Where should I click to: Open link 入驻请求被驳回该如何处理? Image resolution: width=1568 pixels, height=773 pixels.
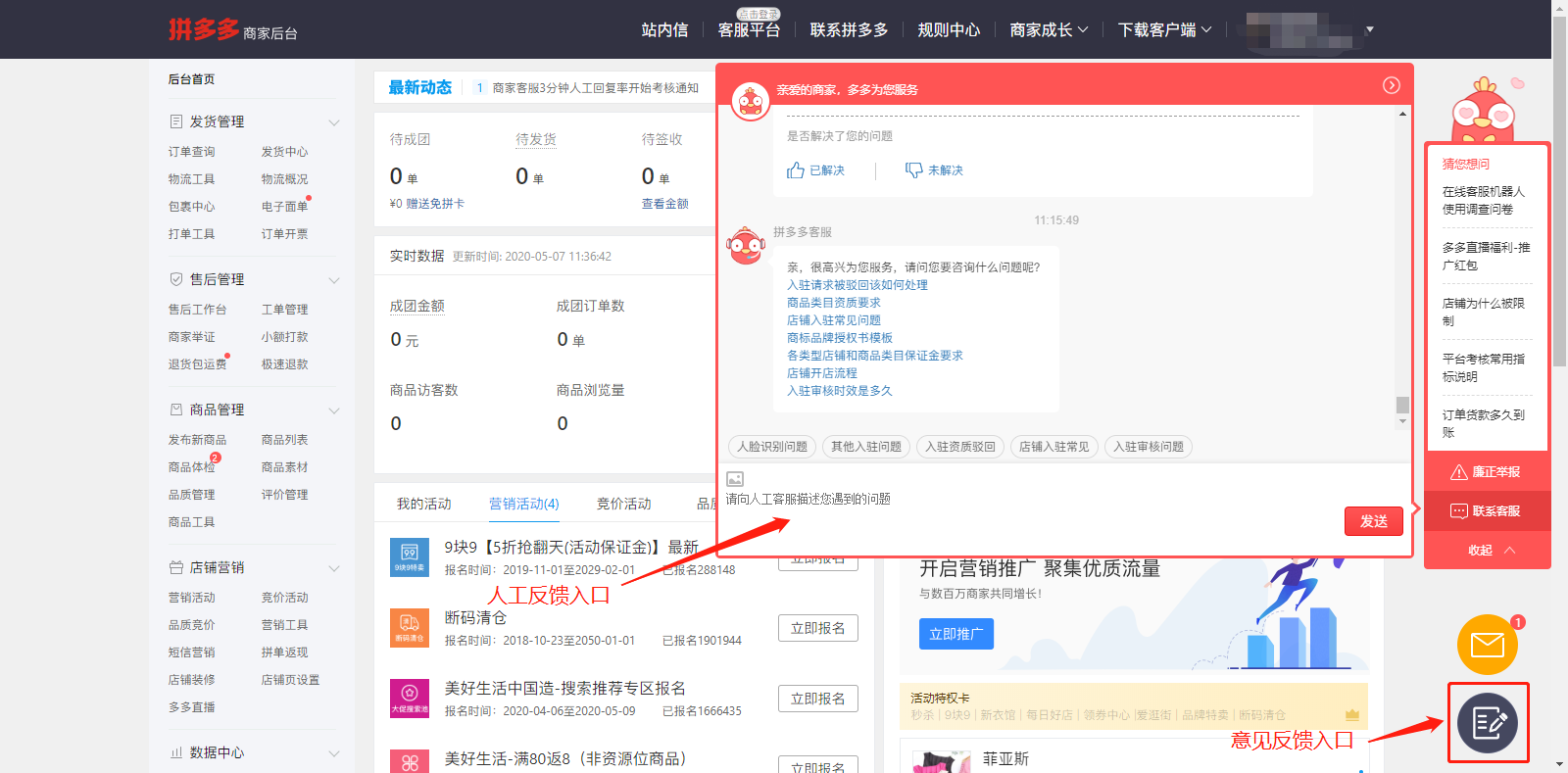coord(857,285)
